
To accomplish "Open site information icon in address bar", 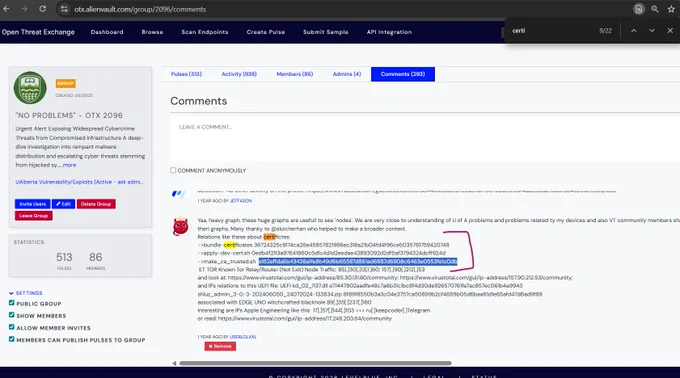I will (64, 9).
